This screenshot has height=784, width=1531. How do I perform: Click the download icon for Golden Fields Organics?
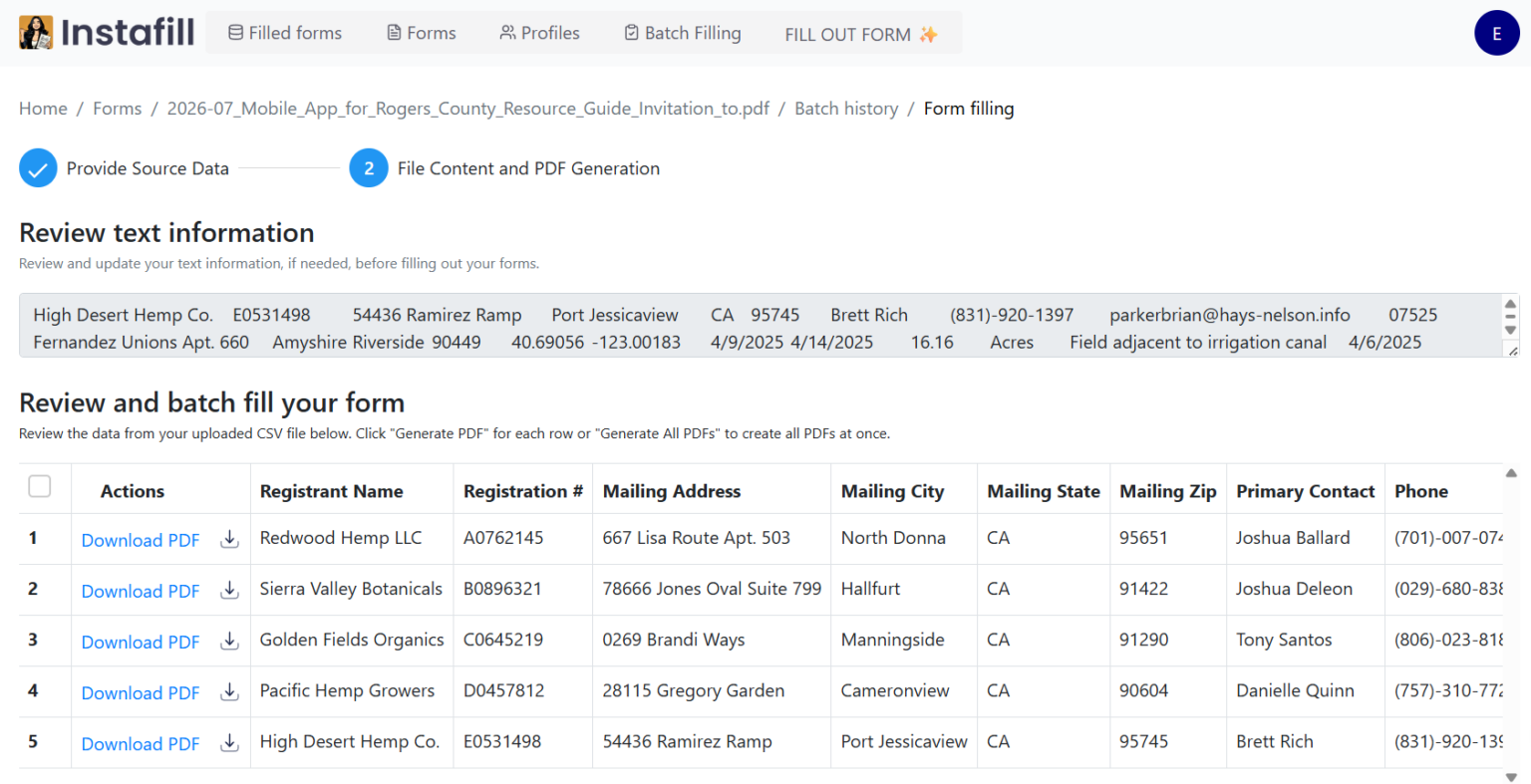[x=229, y=642]
